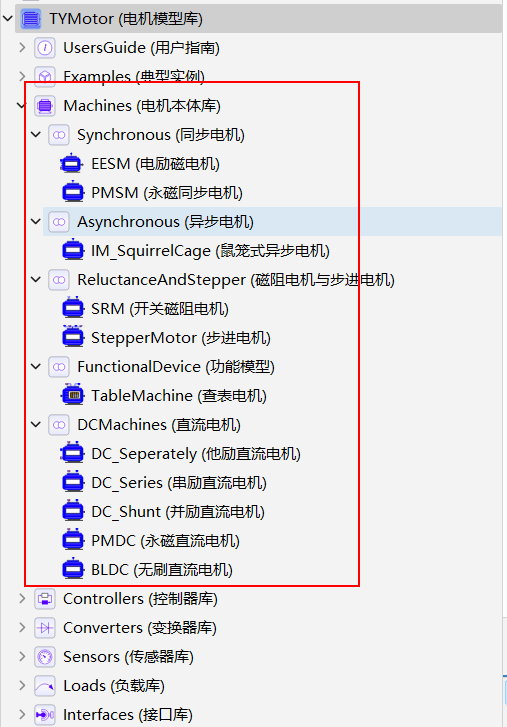
Task: Click the Loads library curve icon
Action: tap(45, 686)
